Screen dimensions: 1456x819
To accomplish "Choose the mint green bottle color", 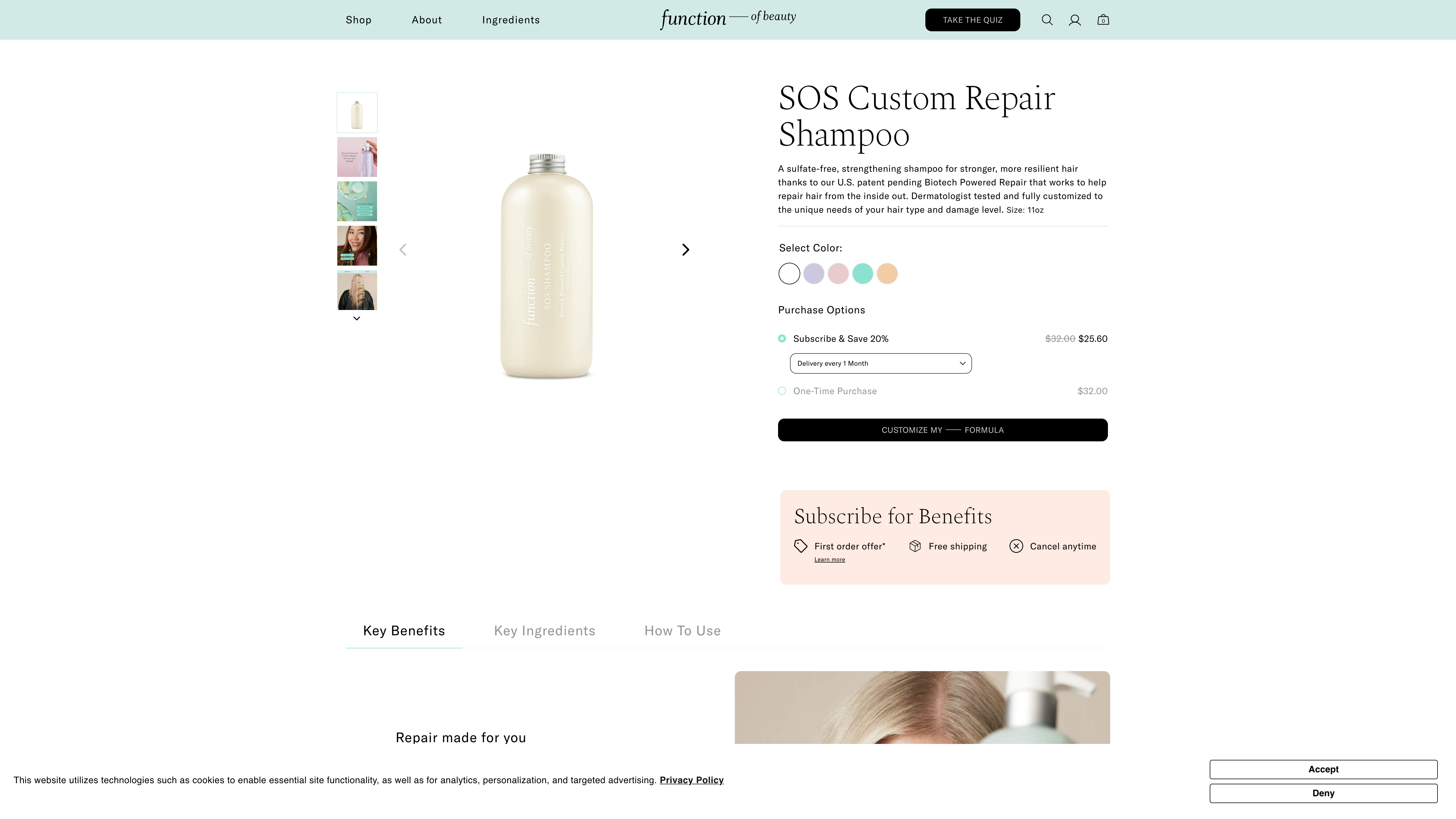I will 863,274.
